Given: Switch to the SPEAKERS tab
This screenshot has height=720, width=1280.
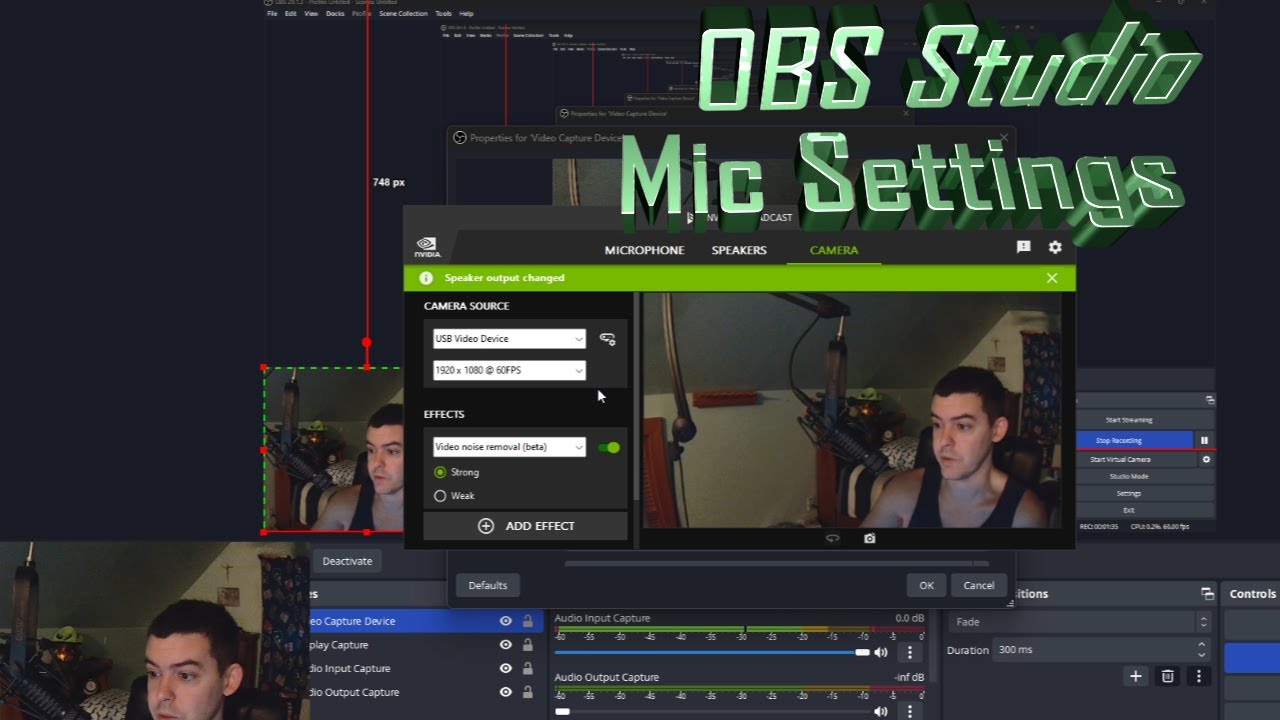Looking at the screenshot, I should [x=739, y=250].
